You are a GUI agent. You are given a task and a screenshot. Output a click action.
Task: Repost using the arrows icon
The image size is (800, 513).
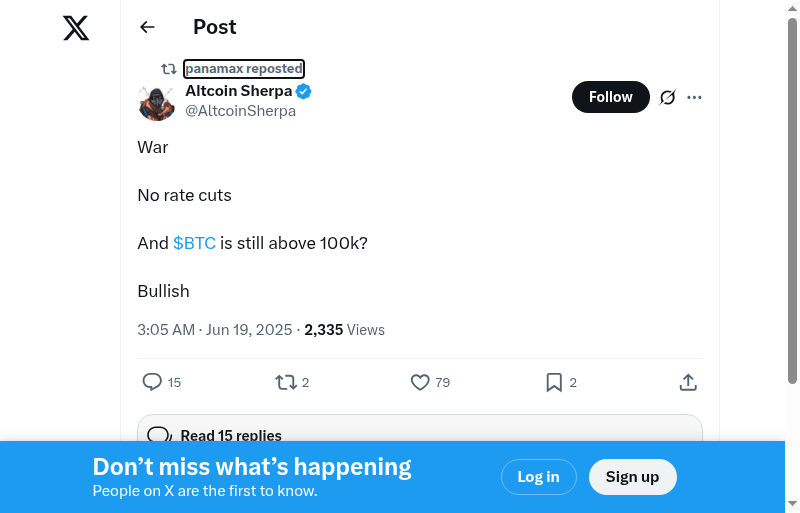coord(286,382)
